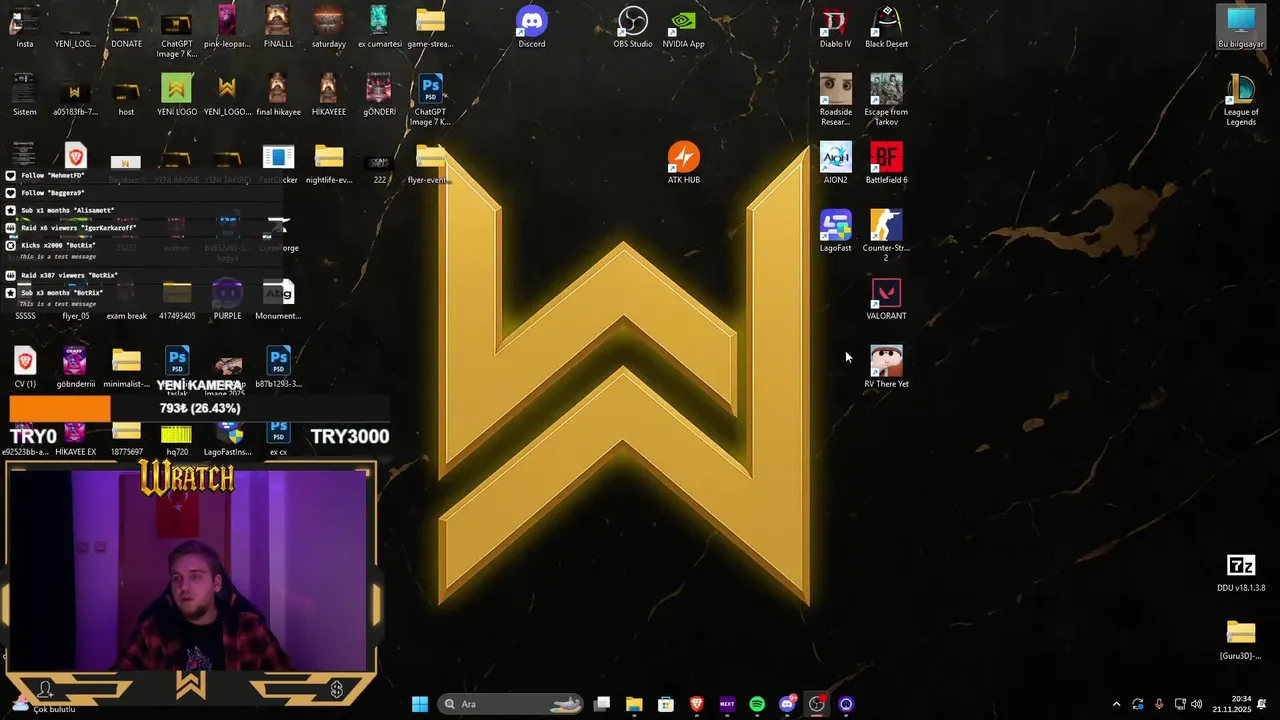Open the ATK HUB shortcut

[684, 163]
